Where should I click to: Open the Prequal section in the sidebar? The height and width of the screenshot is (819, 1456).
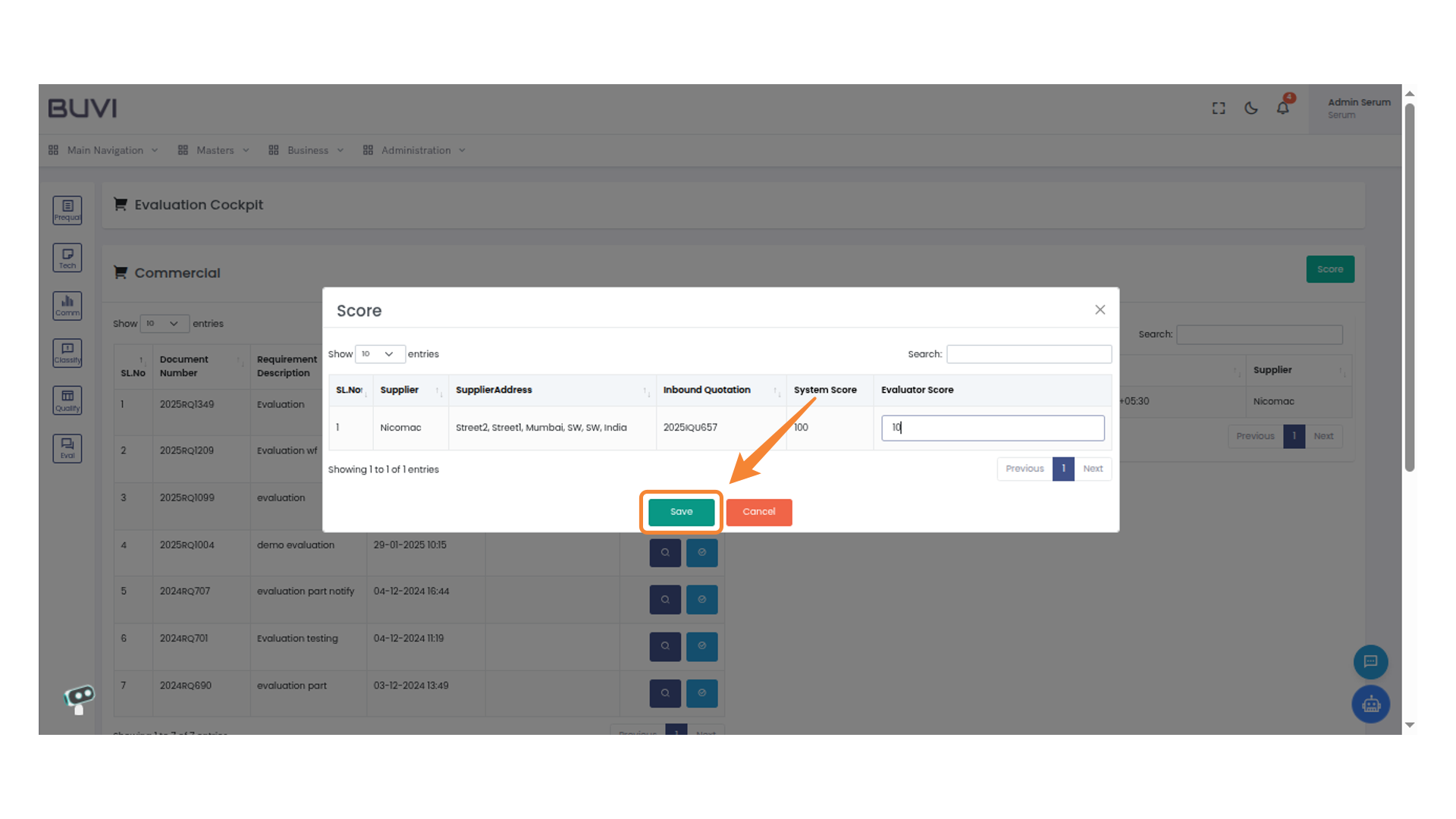coord(67,210)
